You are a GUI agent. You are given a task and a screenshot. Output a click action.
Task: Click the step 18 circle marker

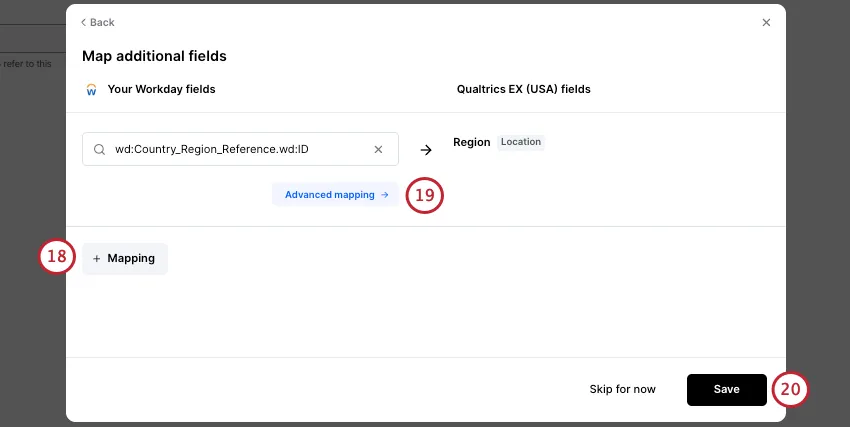tap(57, 257)
